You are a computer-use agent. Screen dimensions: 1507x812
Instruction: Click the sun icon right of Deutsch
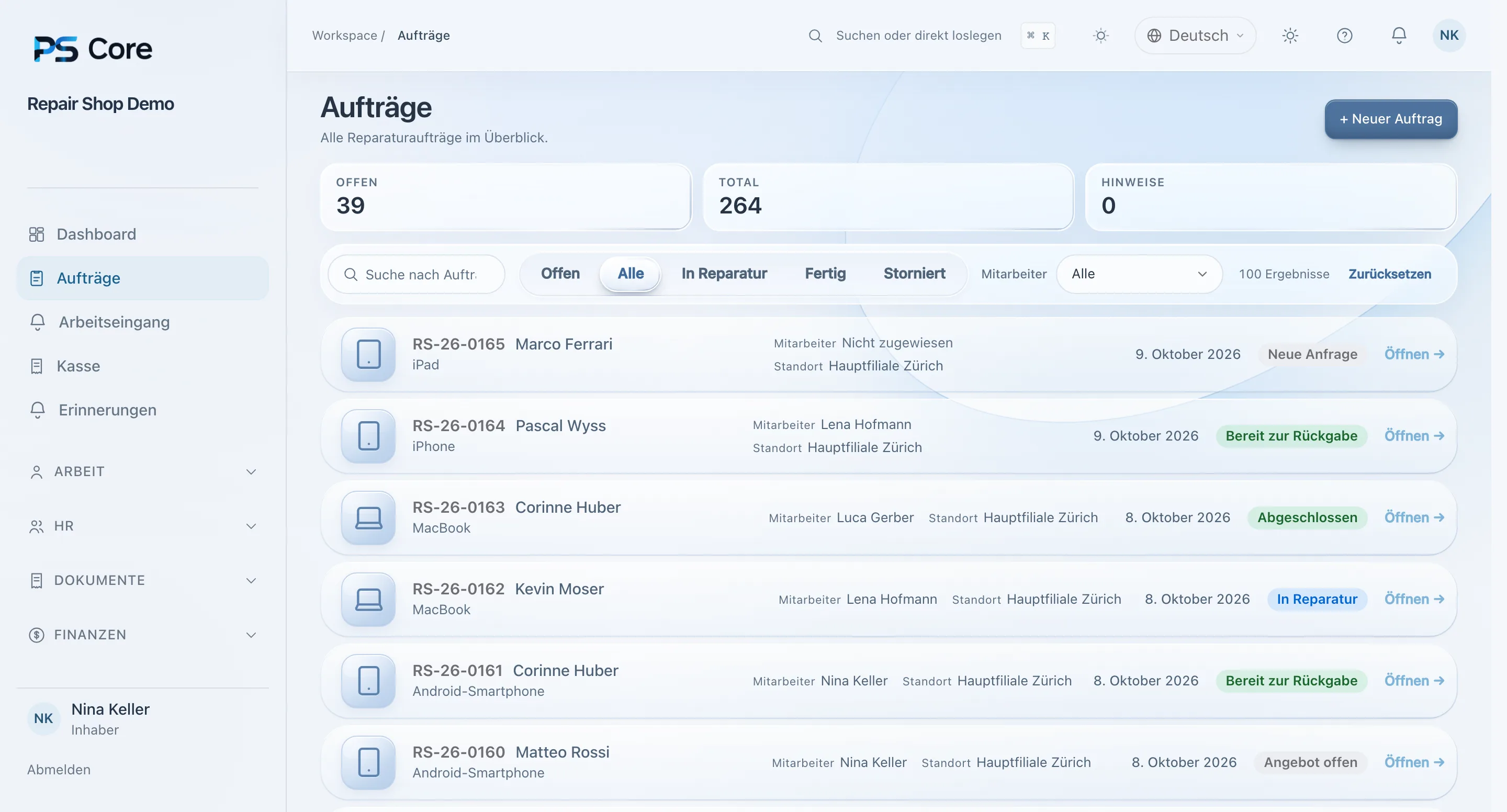[x=1290, y=36]
